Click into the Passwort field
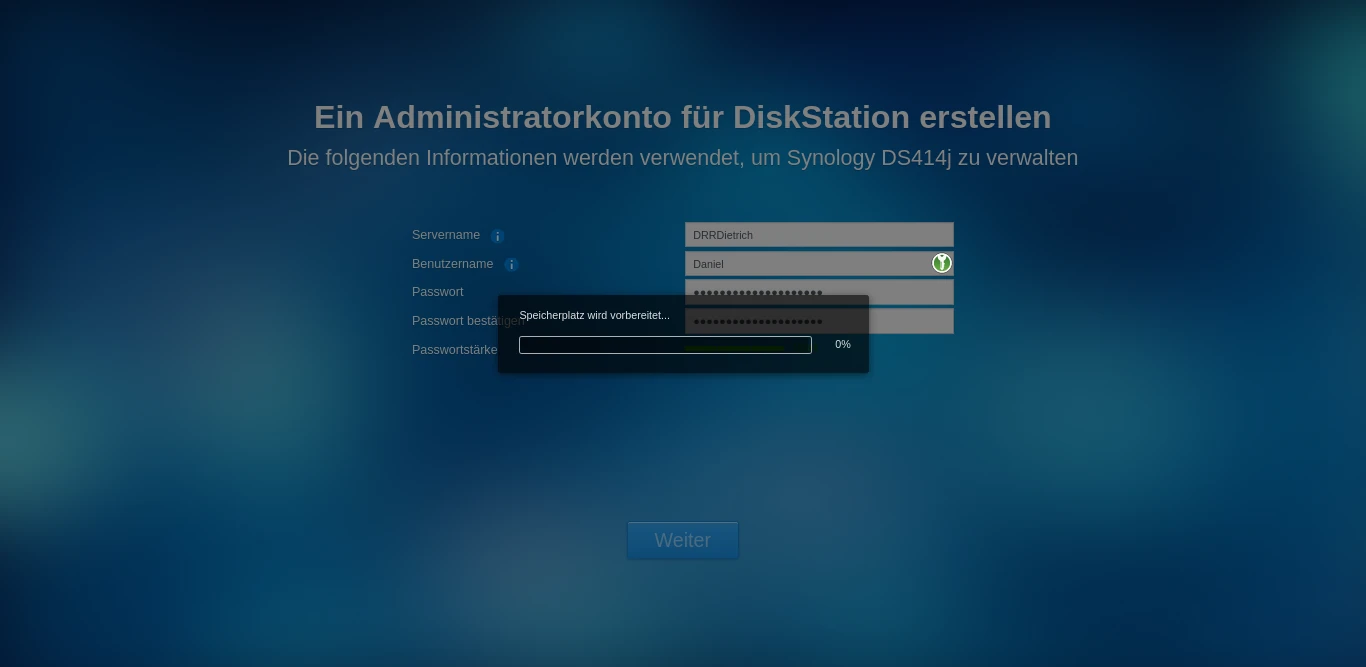 pos(819,292)
